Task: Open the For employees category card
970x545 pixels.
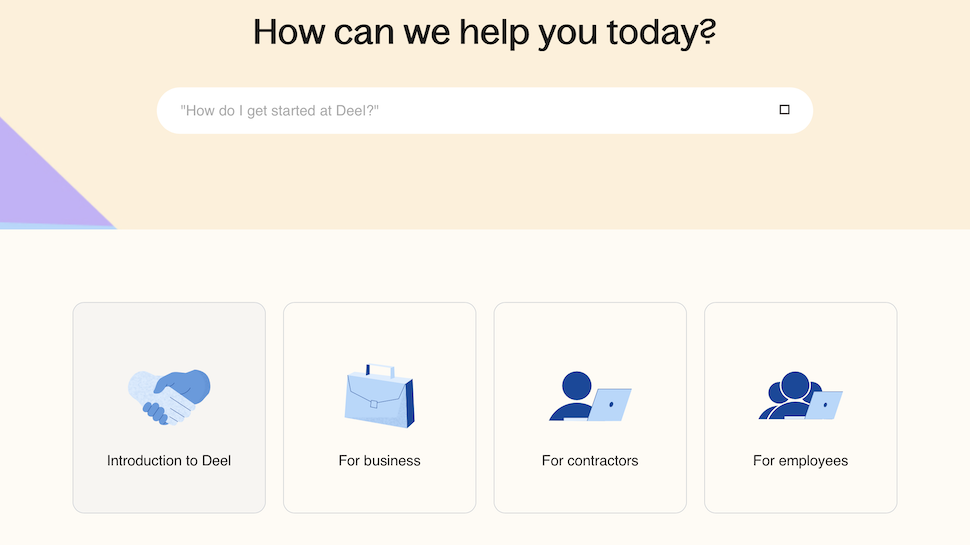Action: point(800,408)
